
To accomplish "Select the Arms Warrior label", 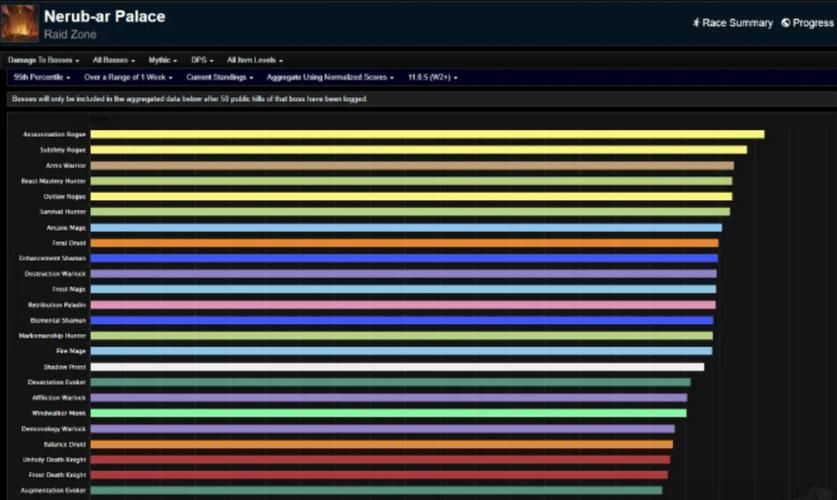I will tap(66, 165).
